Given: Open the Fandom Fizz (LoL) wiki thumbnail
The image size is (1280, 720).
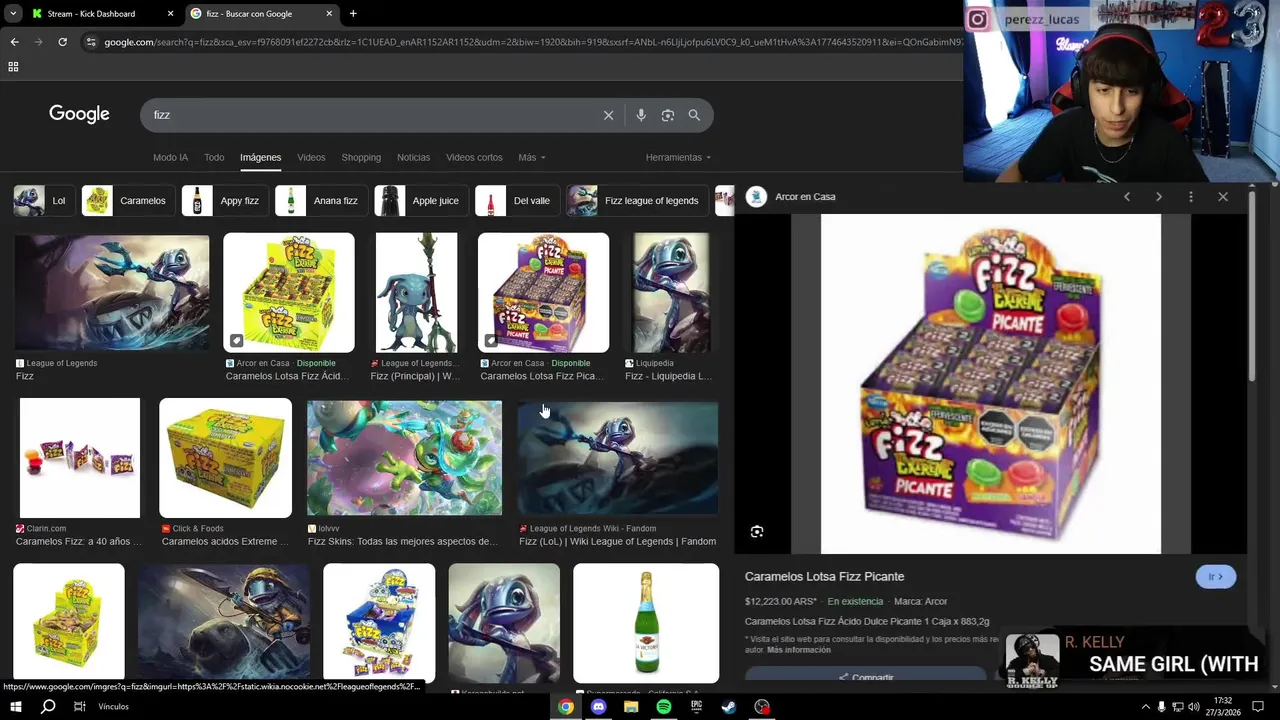Looking at the screenshot, I should point(618,458).
